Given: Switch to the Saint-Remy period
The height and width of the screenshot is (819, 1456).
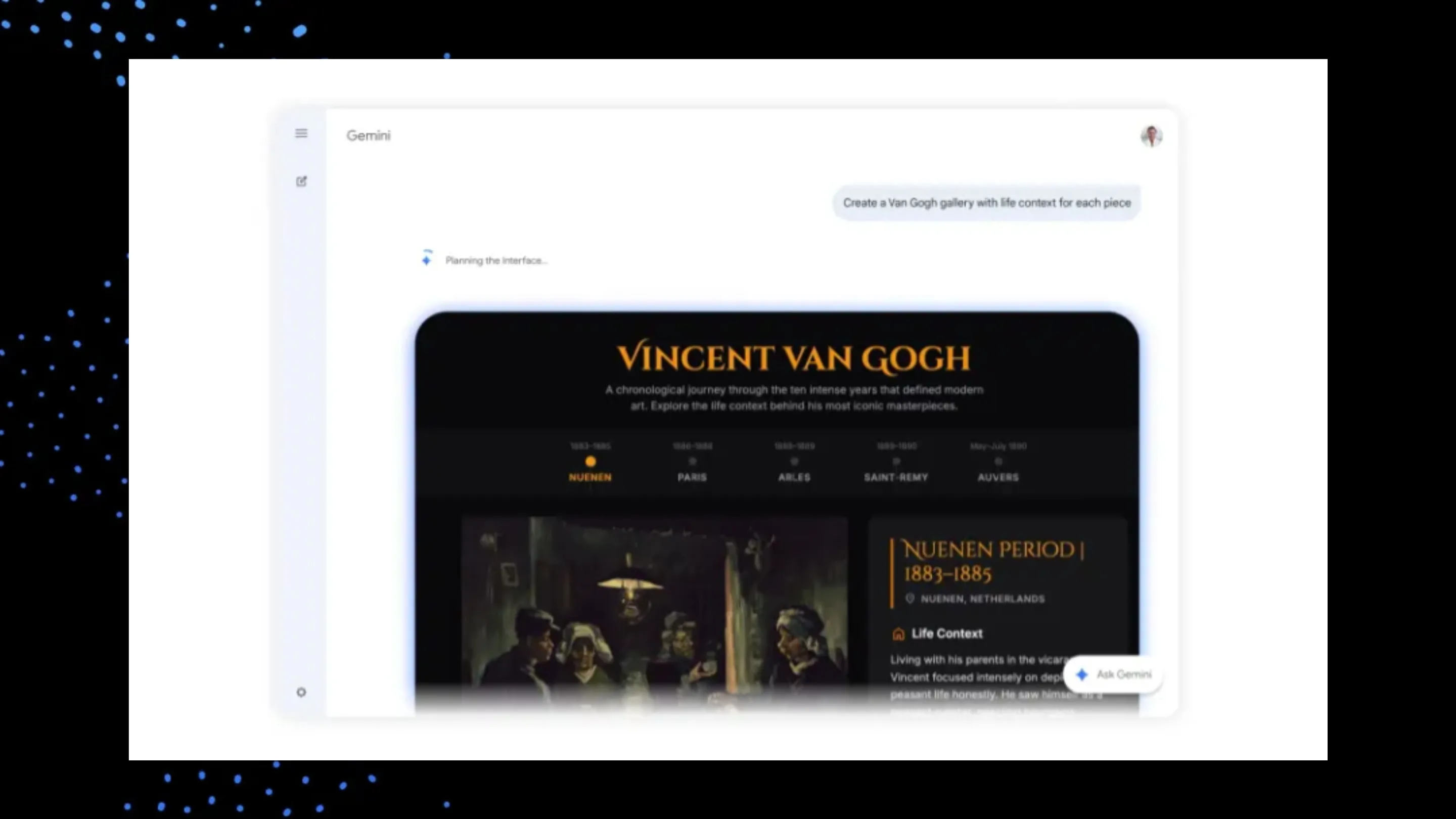Looking at the screenshot, I should 896,477.
